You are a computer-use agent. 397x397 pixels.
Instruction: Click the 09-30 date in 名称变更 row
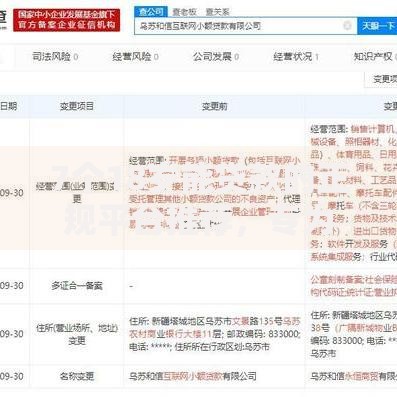[12, 376]
